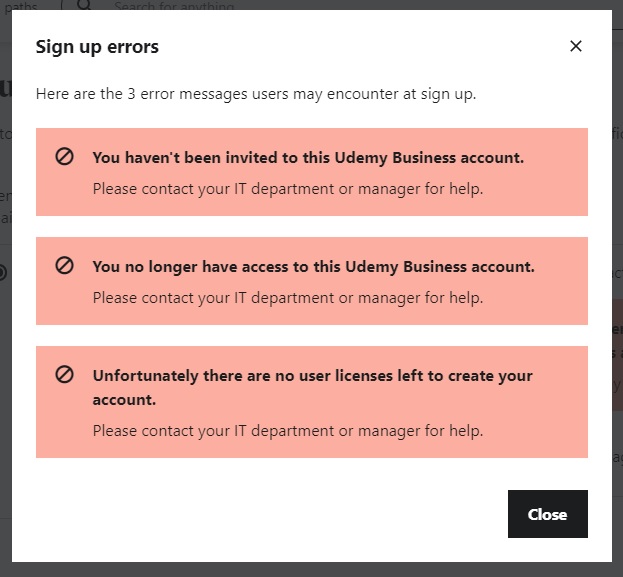Click the ban icon beside "haven't been invited"
This screenshot has width=623, height=577.
pos(64,157)
